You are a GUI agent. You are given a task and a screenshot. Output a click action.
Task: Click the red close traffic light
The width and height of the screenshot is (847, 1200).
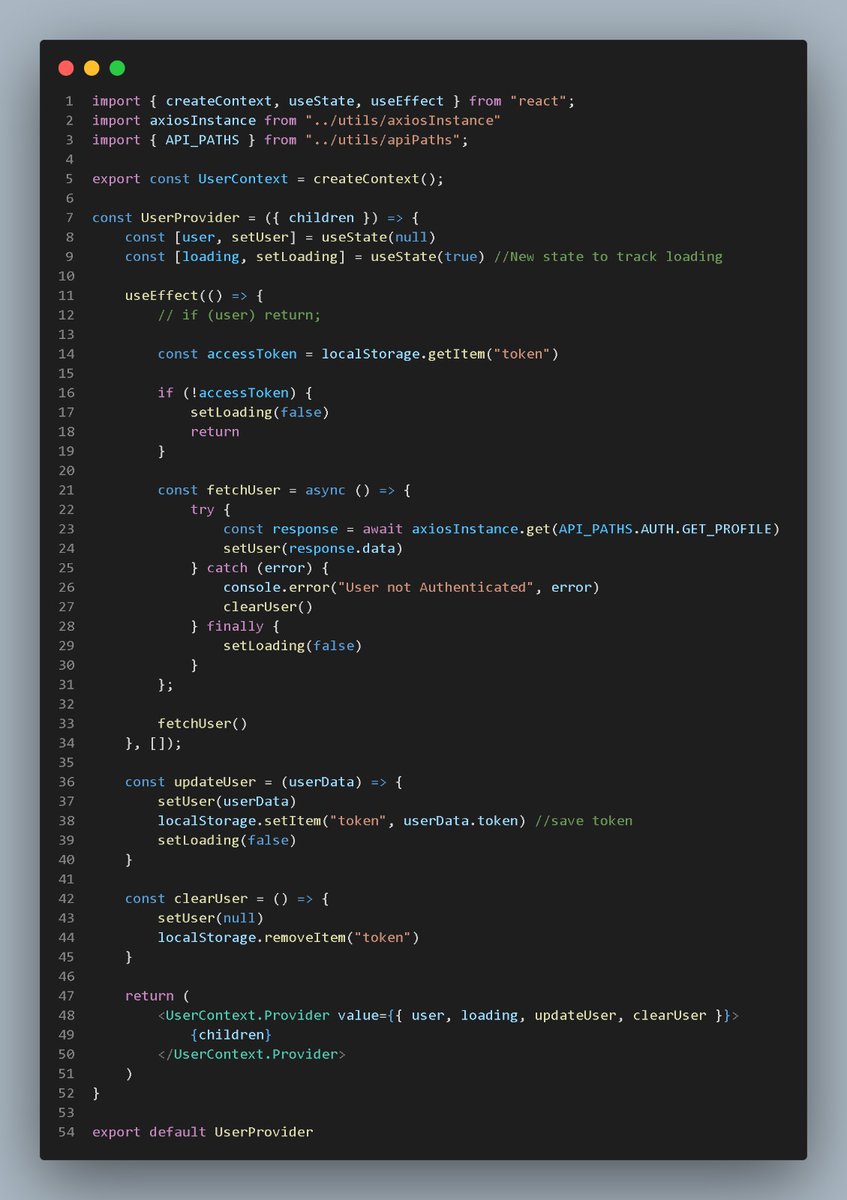pyautogui.click(x=65, y=67)
